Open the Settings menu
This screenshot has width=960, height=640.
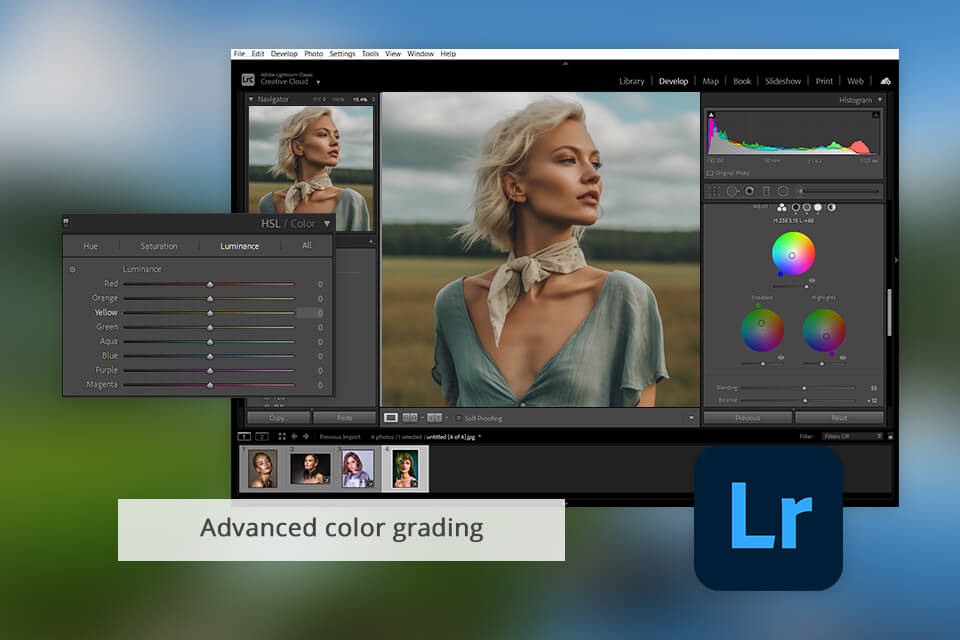pos(342,54)
